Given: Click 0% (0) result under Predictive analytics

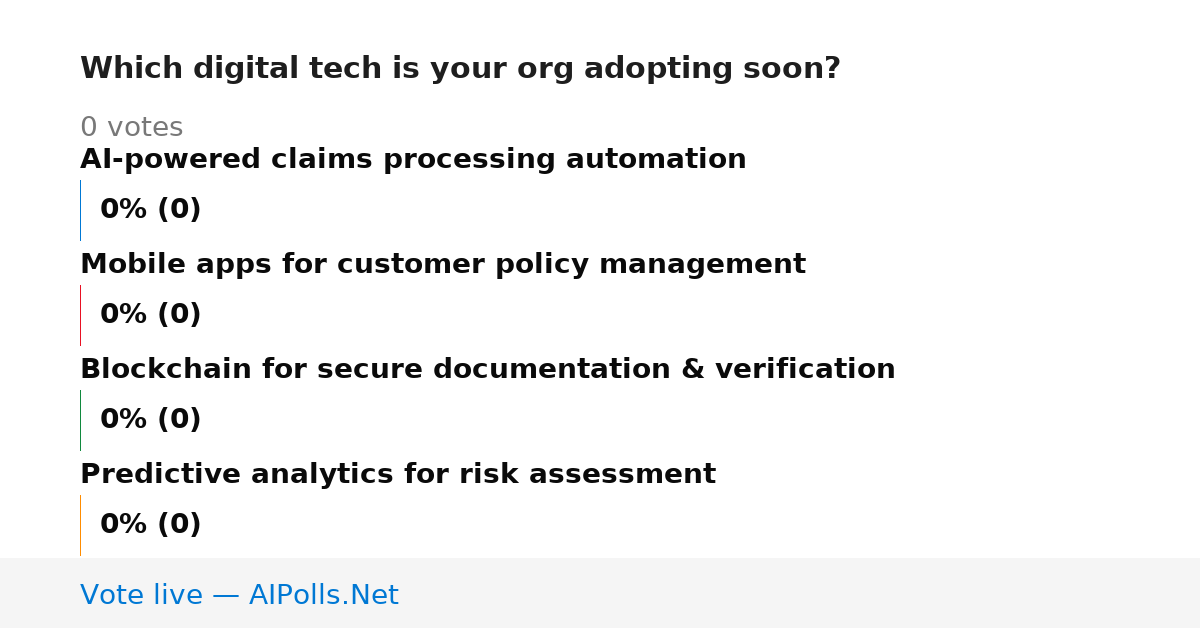Looking at the screenshot, I should tap(151, 525).
